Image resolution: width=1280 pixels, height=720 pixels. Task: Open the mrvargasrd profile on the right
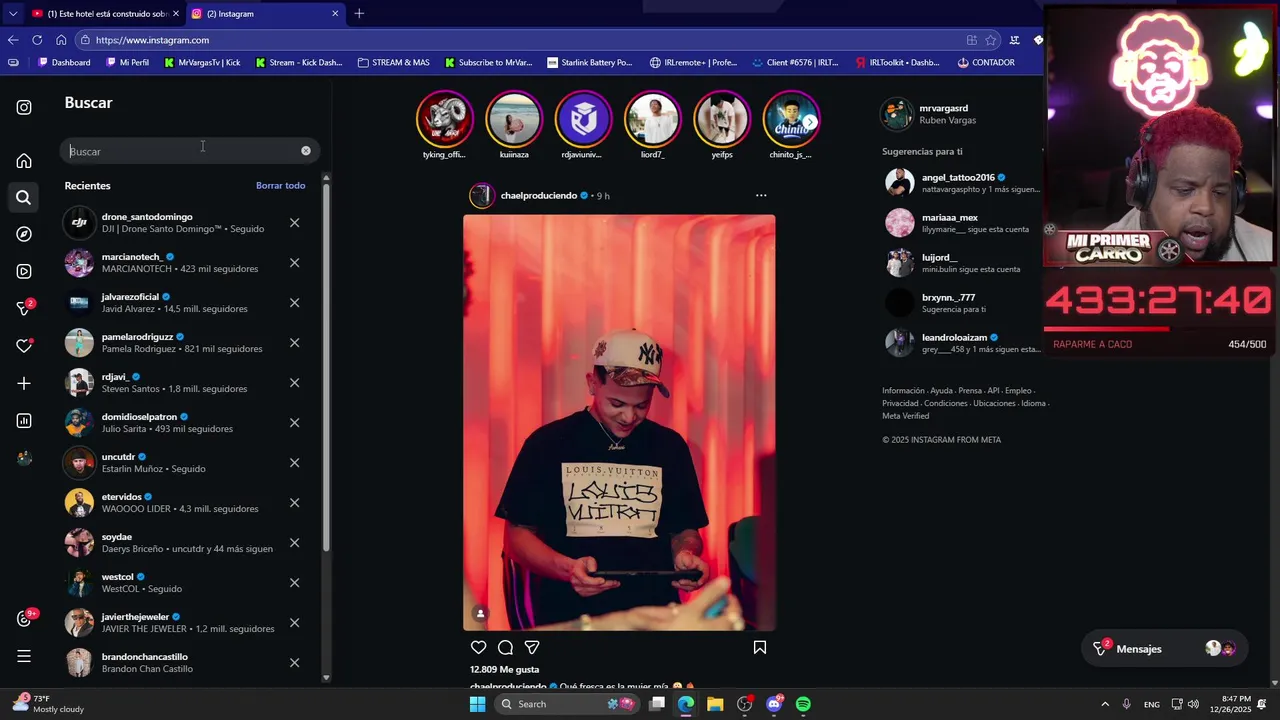[x=943, y=108]
